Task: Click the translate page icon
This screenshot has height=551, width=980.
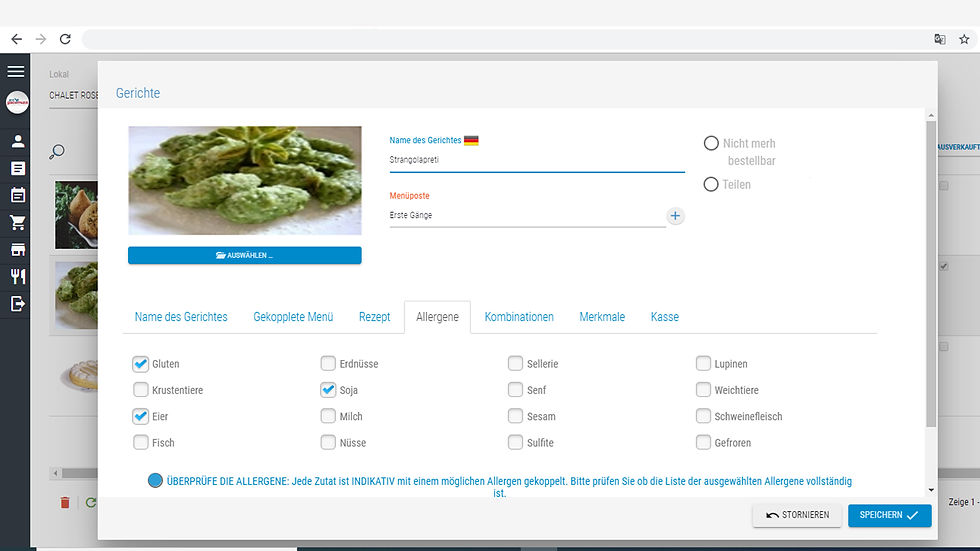Action: click(939, 39)
